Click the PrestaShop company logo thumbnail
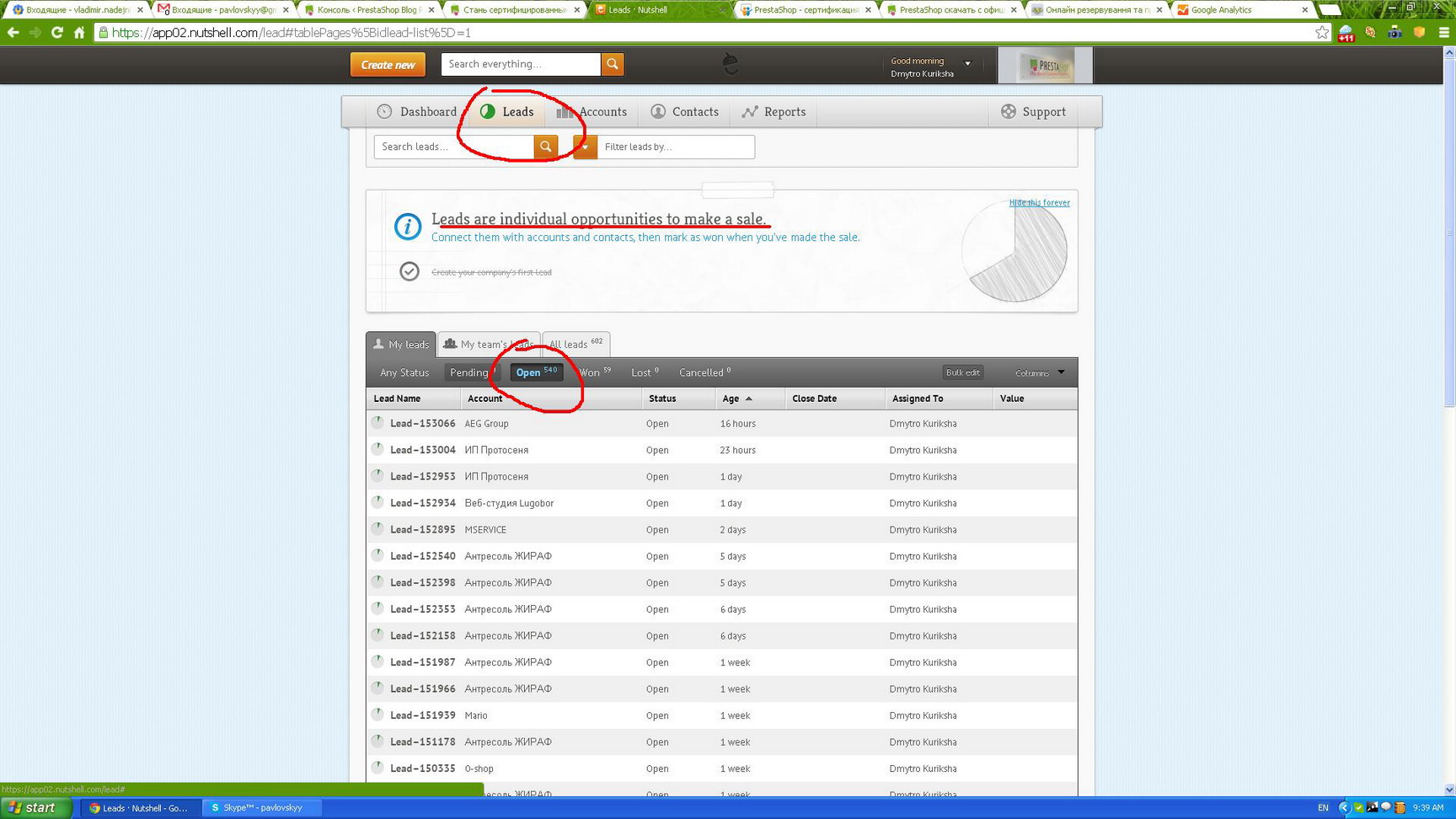 1045,65
